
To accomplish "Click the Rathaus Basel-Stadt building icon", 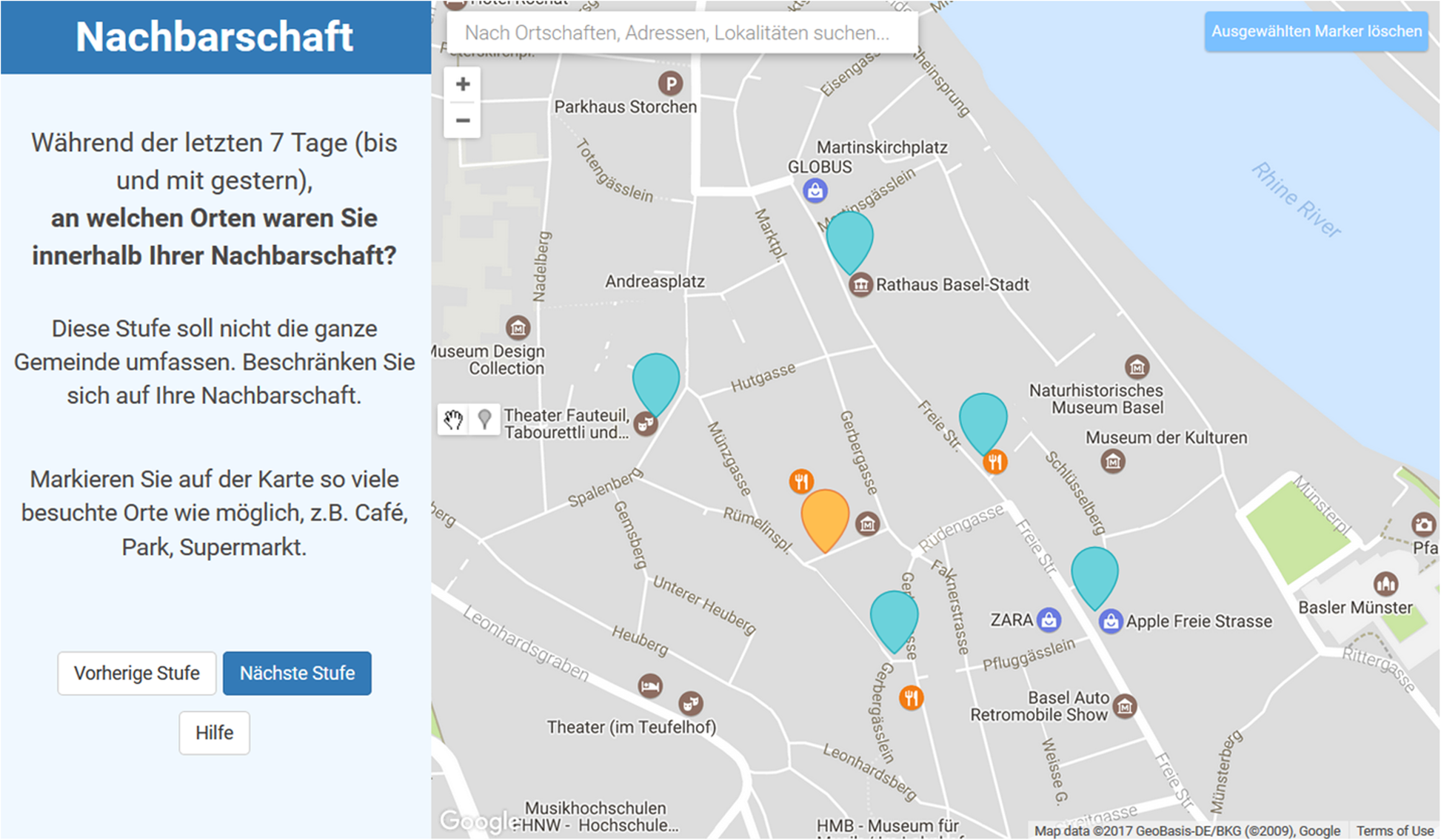I will pos(860,284).
